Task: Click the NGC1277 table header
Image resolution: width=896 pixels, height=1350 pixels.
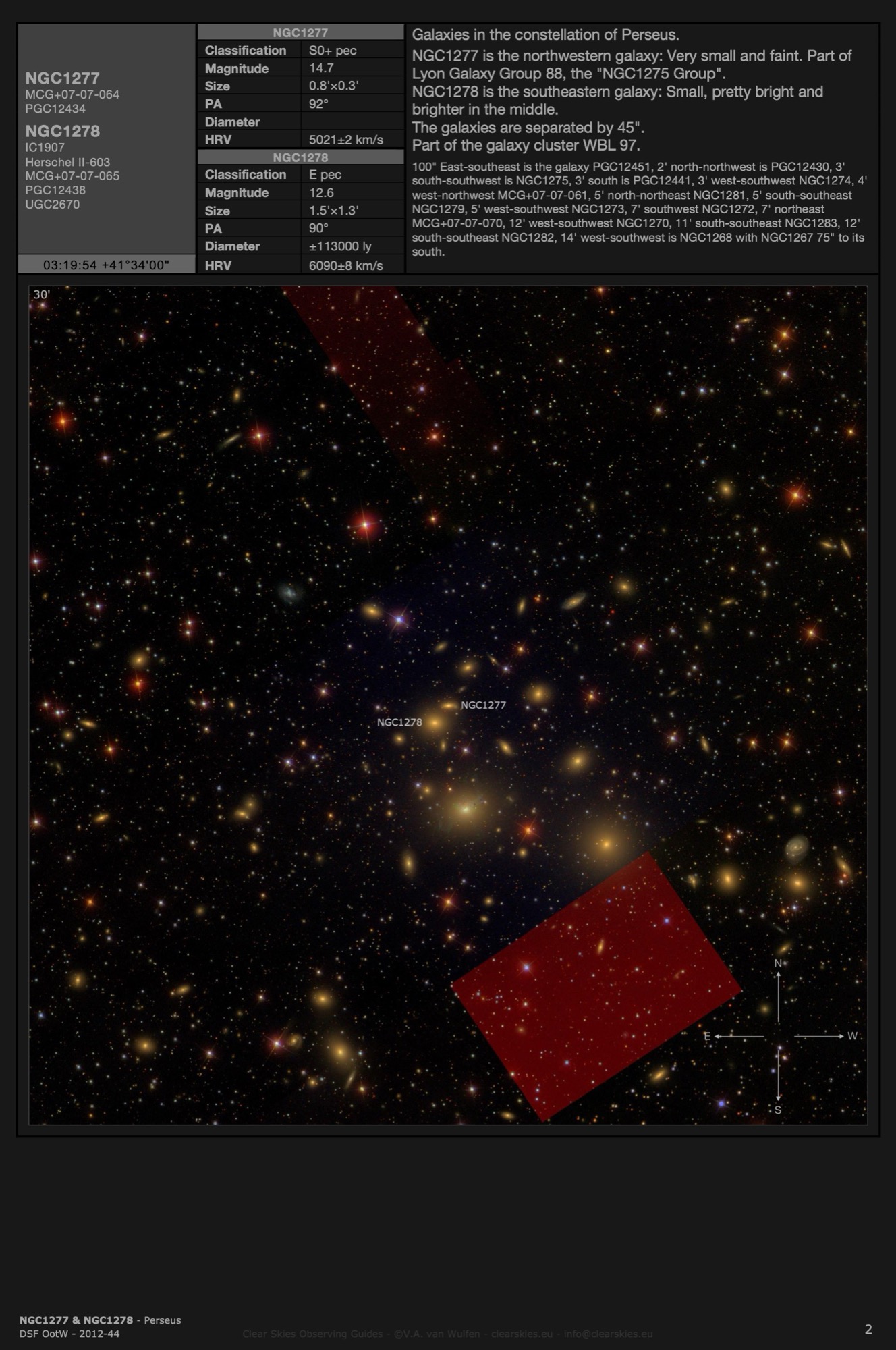Action: click(x=300, y=32)
